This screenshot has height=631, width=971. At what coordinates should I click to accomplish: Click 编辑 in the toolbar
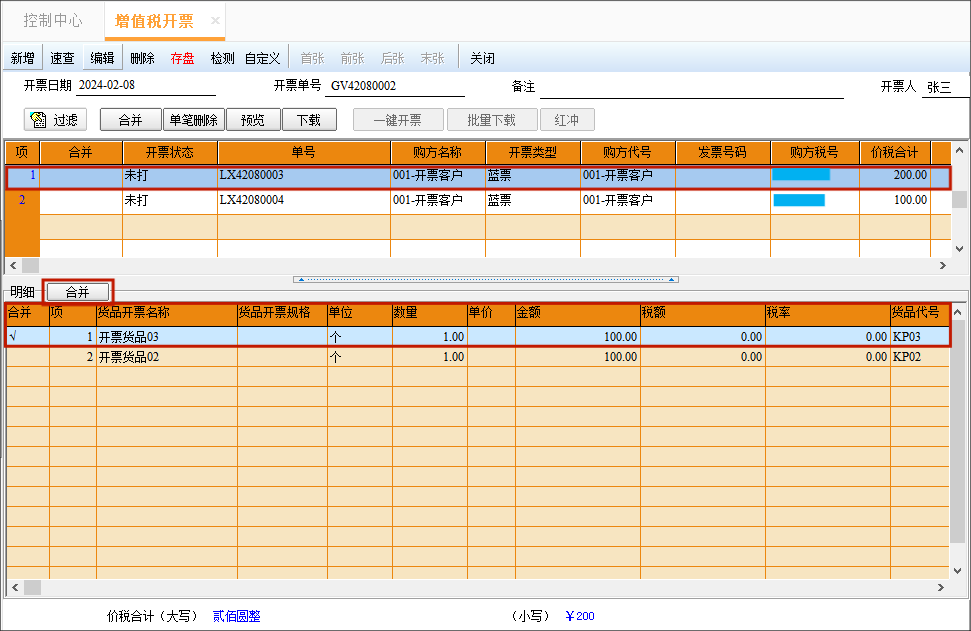102,58
